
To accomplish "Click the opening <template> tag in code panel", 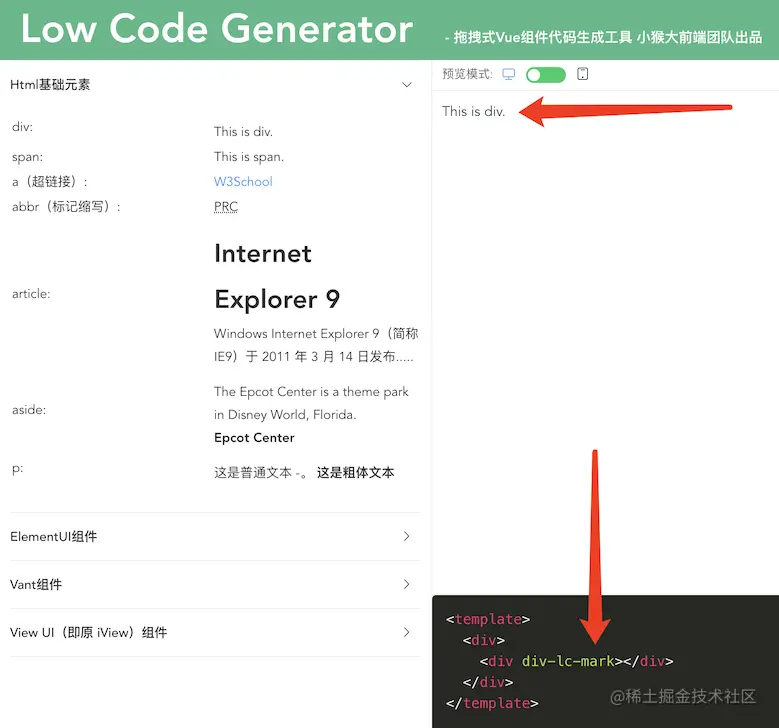I will [x=488, y=619].
